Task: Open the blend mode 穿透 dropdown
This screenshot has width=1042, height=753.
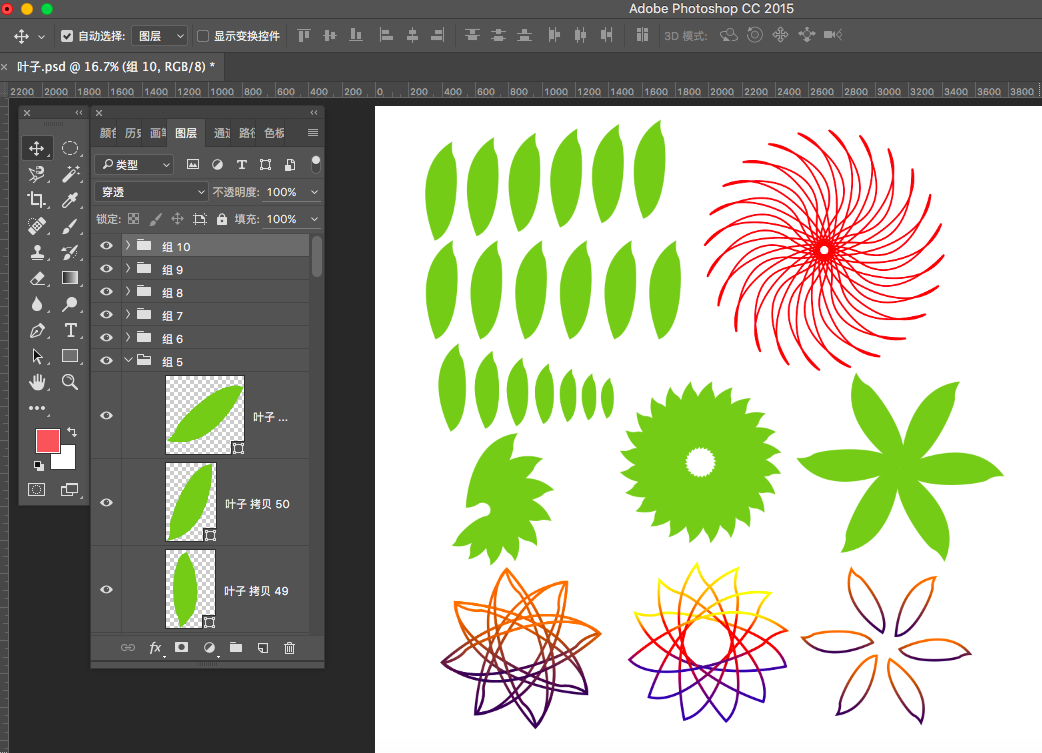Action: pos(151,192)
